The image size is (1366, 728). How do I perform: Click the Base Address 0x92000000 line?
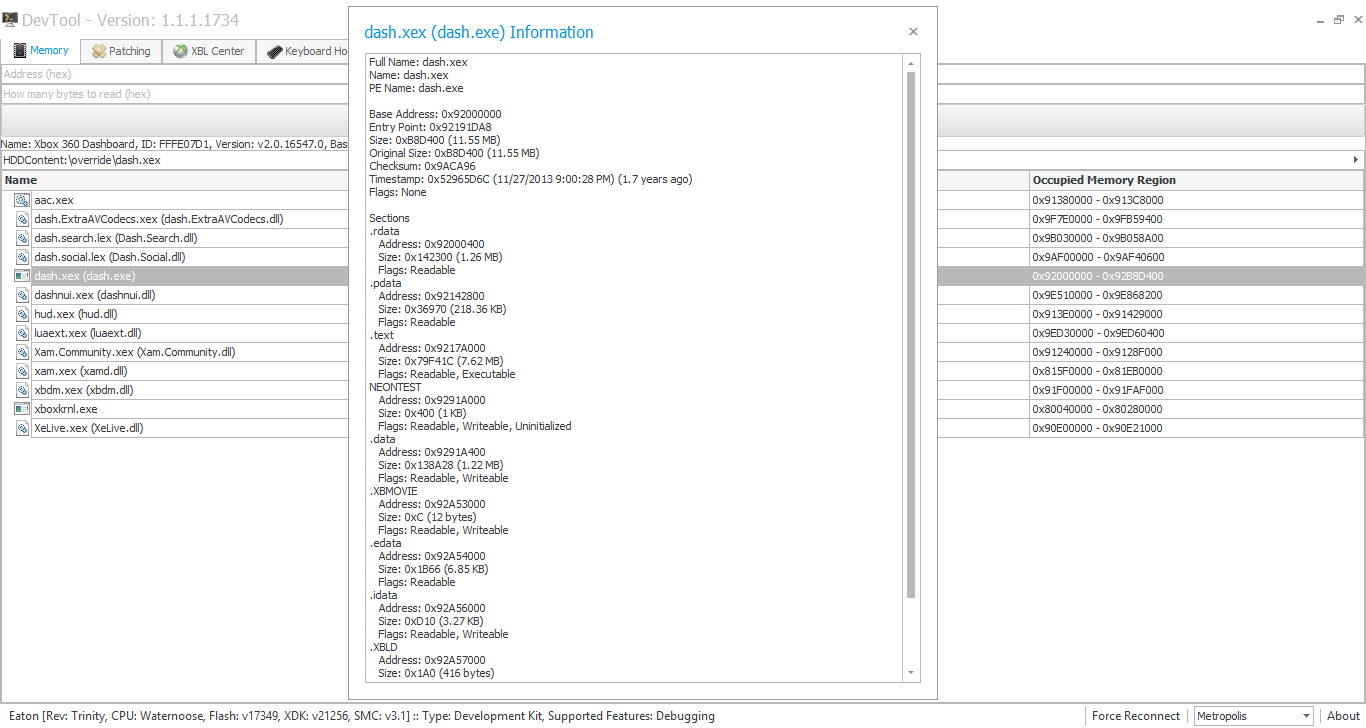(x=435, y=114)
